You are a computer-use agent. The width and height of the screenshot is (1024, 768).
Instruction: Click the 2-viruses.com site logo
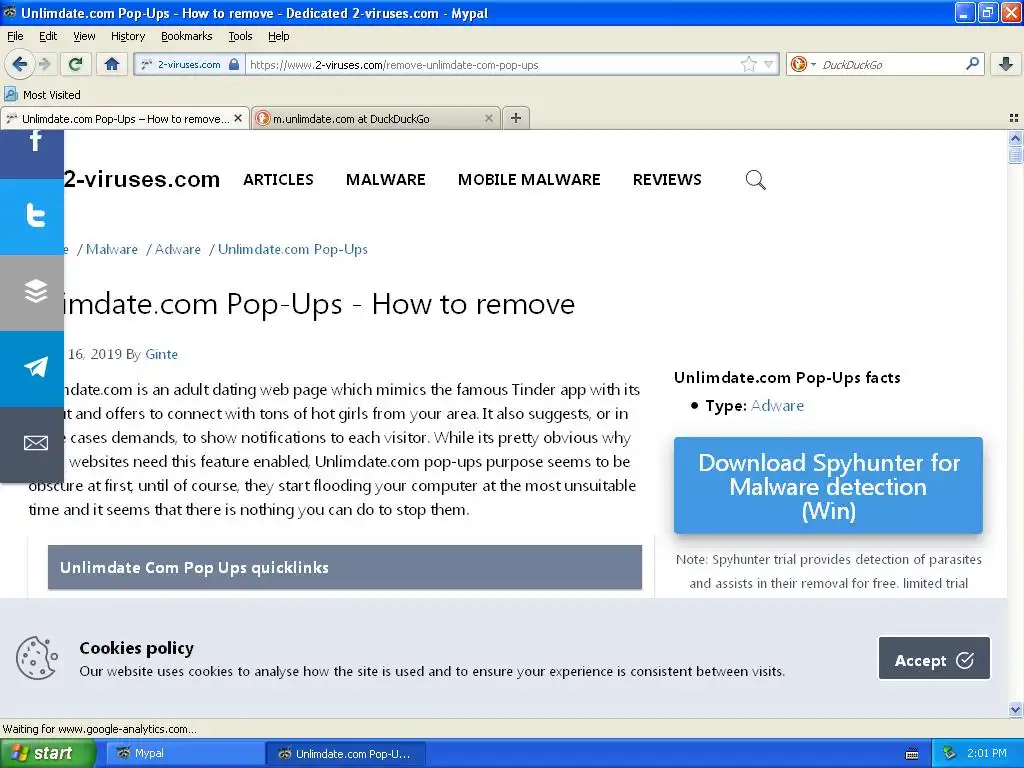142,179
